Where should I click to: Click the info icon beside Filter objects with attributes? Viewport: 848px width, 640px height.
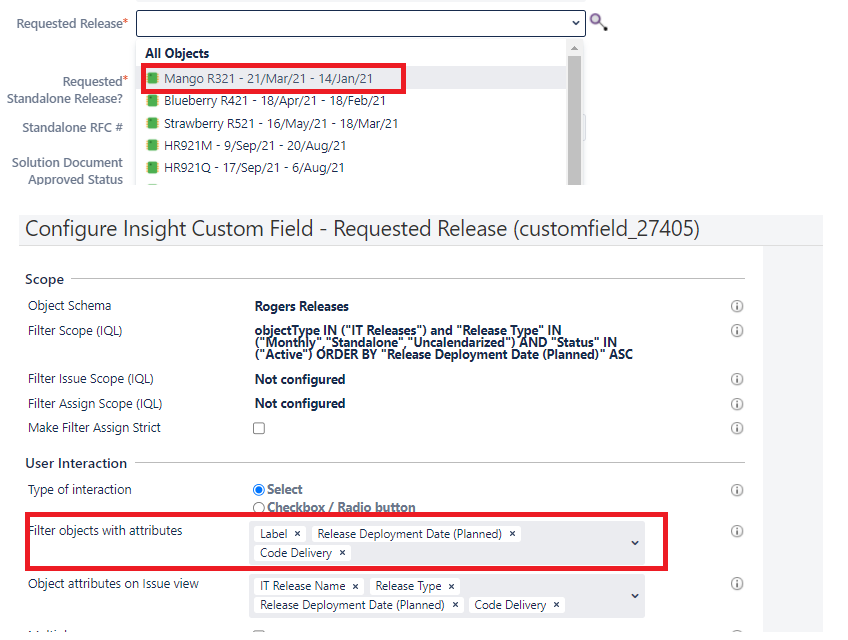[737, 531]
